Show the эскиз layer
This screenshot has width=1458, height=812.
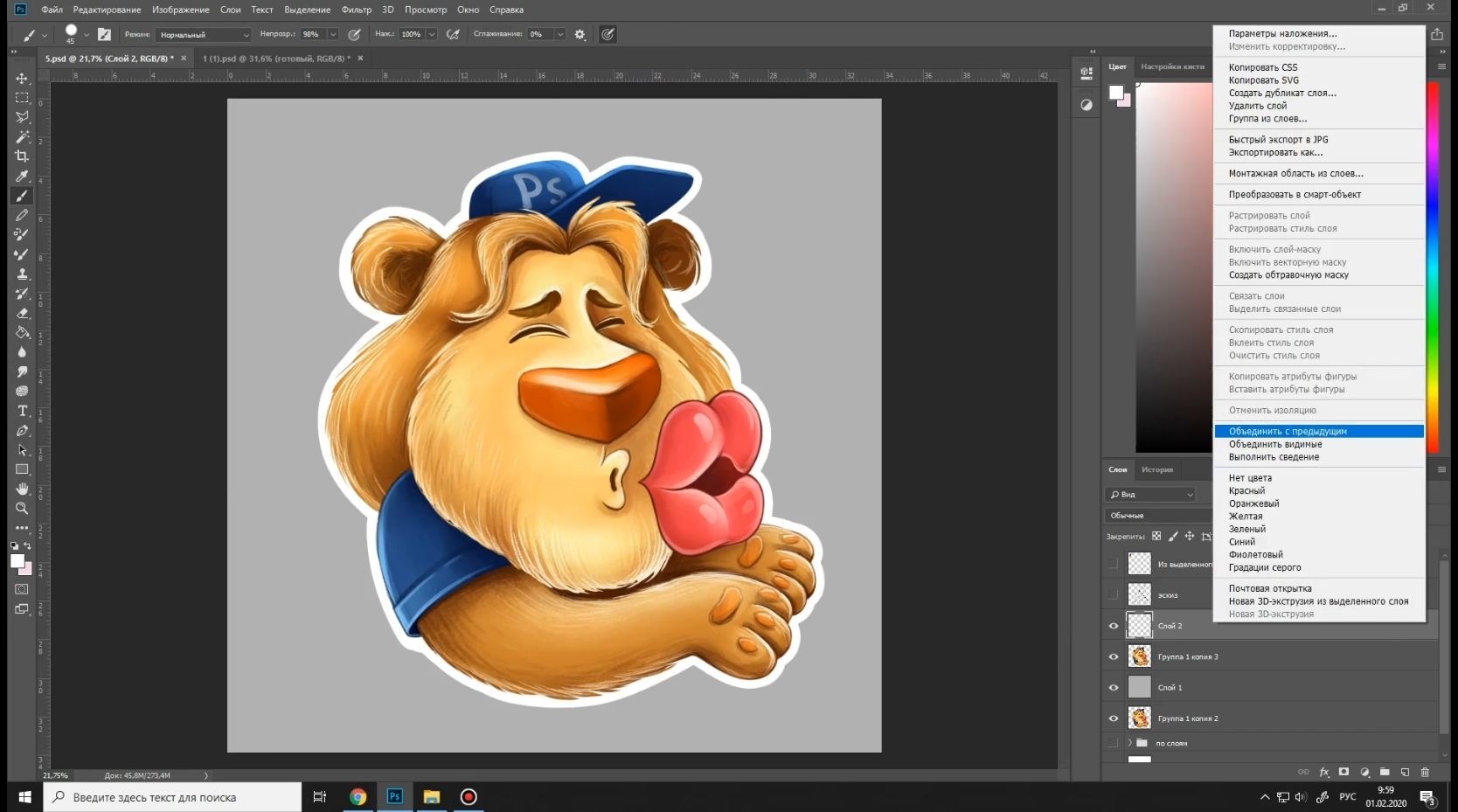click(x=1114, y=595)
